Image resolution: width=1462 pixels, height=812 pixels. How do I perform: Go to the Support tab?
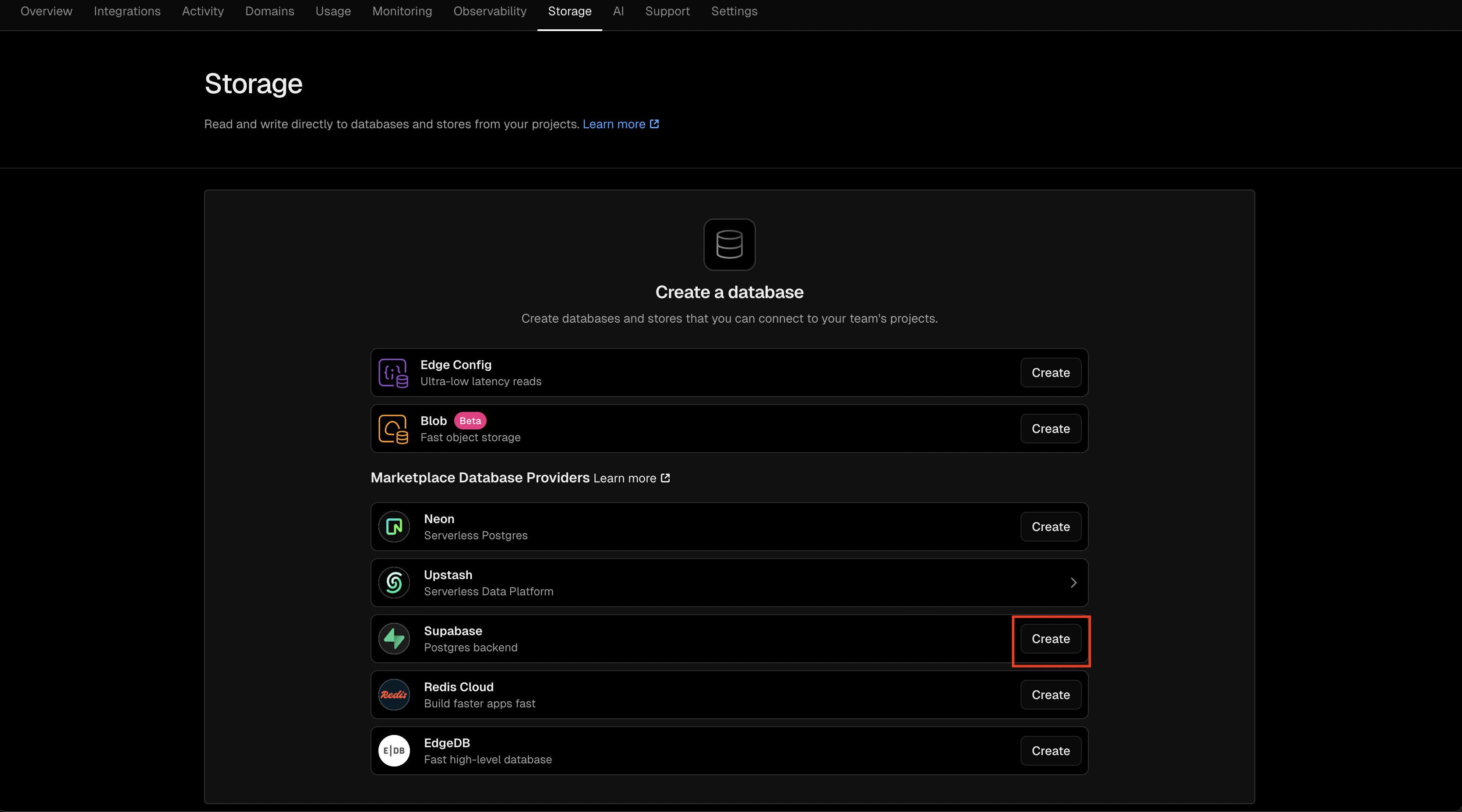[x=667, y=11]
